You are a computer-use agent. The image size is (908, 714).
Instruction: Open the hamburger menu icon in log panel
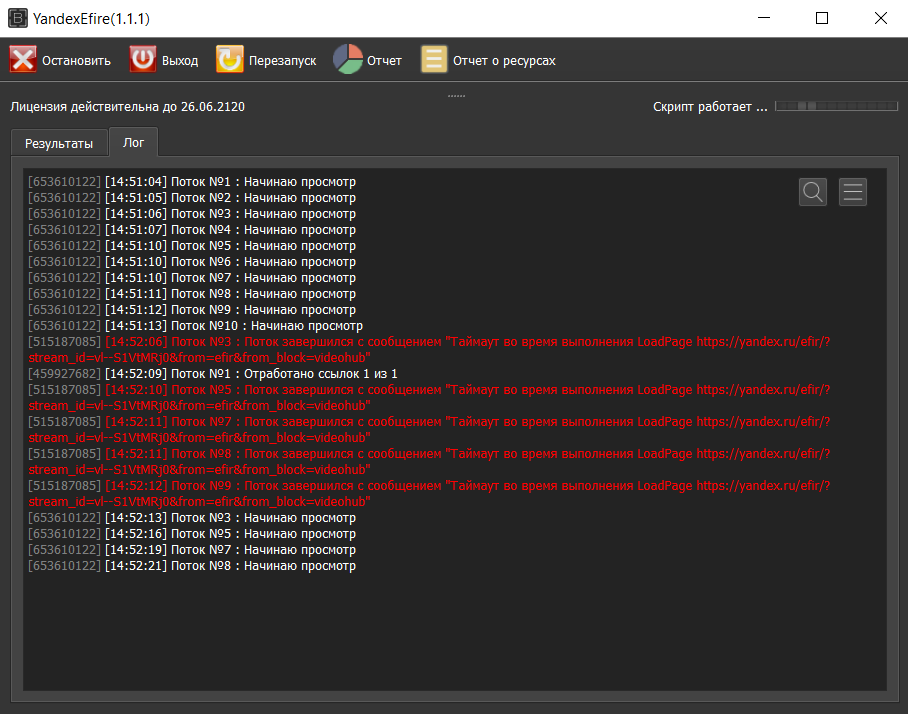click(x=853, y=192)
